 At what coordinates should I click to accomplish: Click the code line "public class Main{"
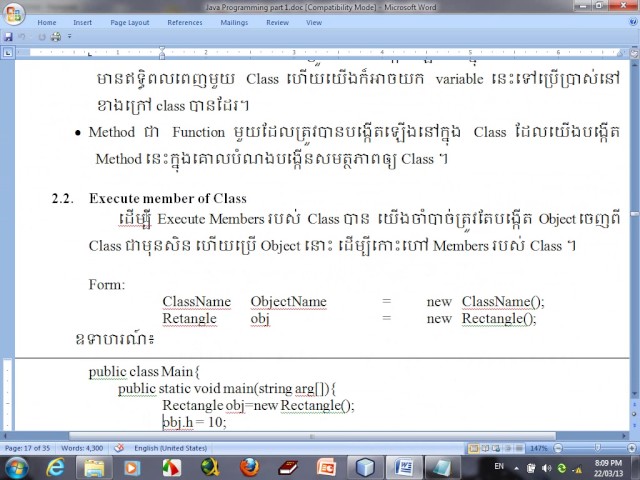pos(144,372)
